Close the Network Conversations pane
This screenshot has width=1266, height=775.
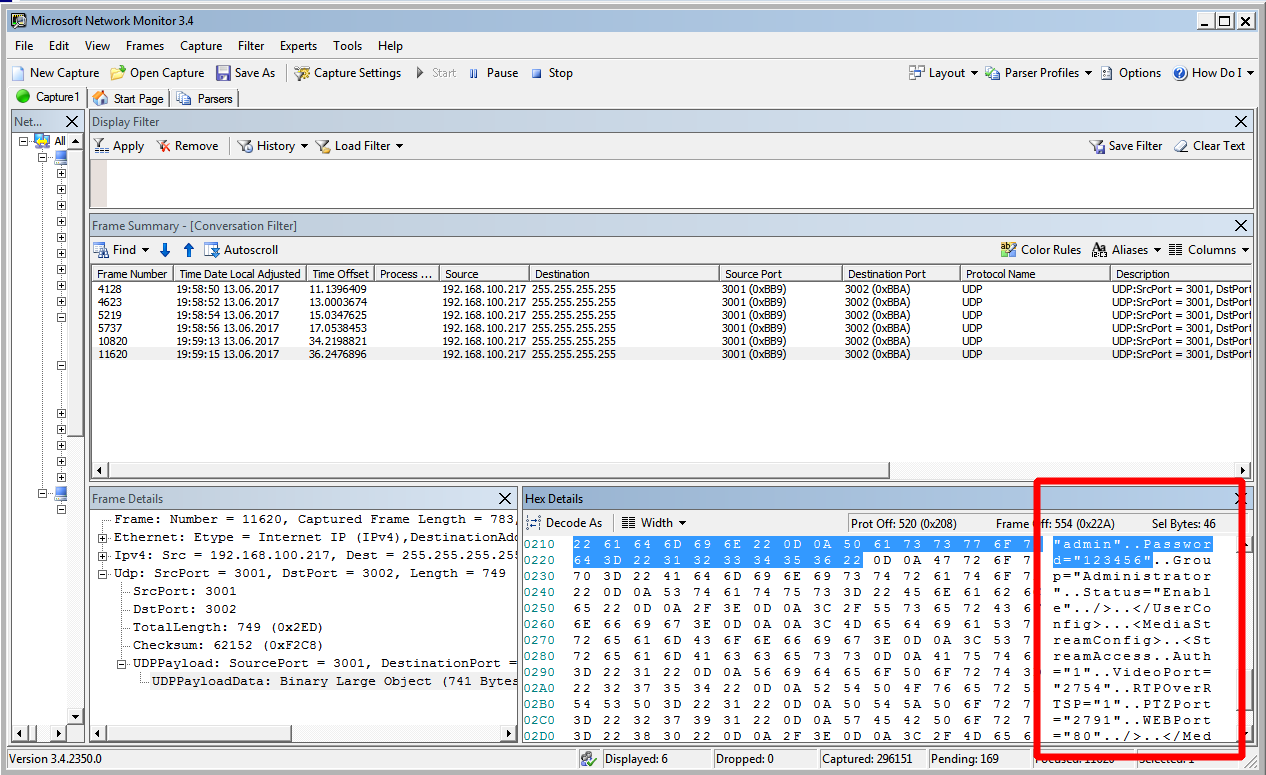pyautogui.click(x=72, y=122)
